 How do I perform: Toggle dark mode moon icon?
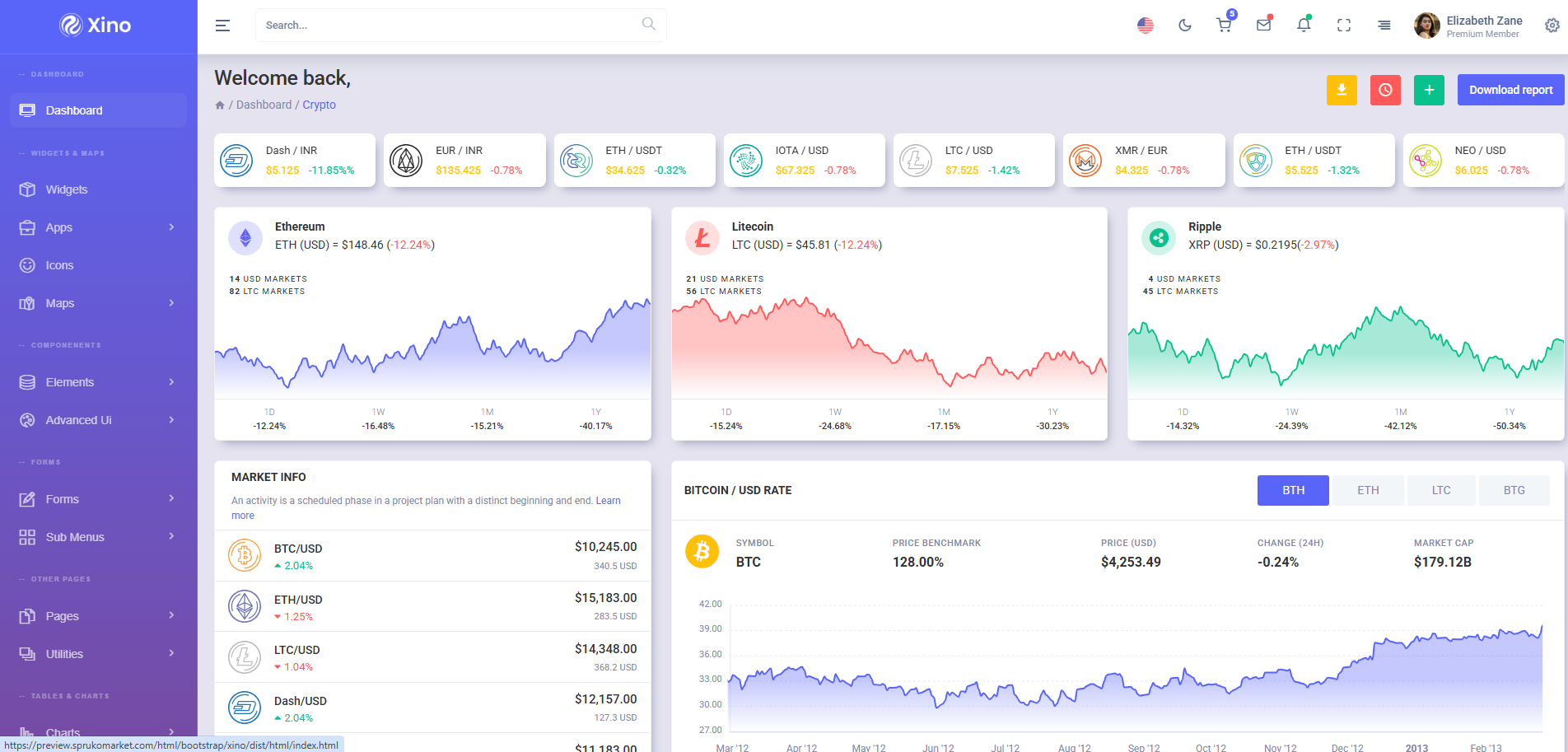tap(1185, 26)
